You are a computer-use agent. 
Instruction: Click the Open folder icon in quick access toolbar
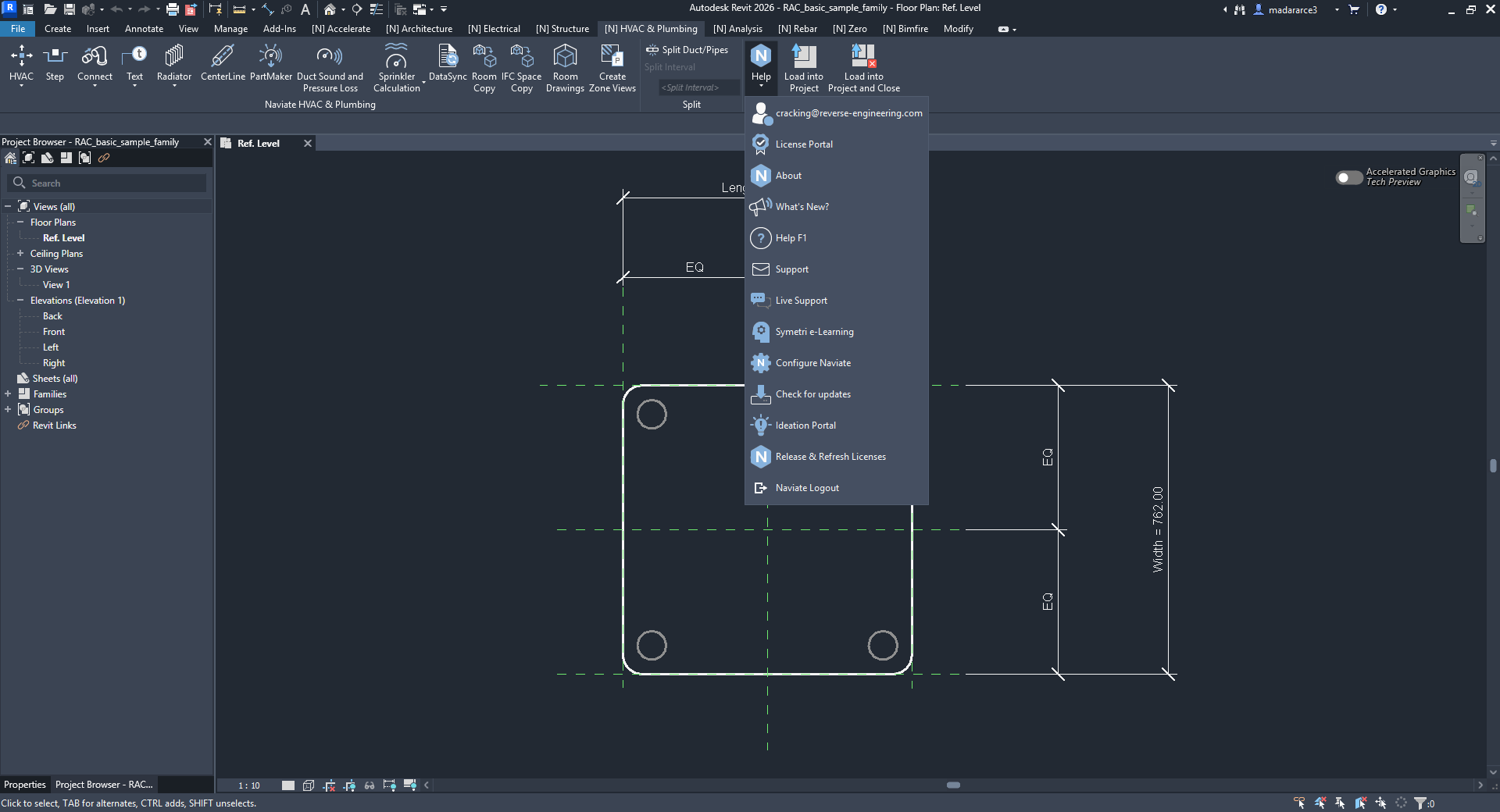tap(50, 9)
